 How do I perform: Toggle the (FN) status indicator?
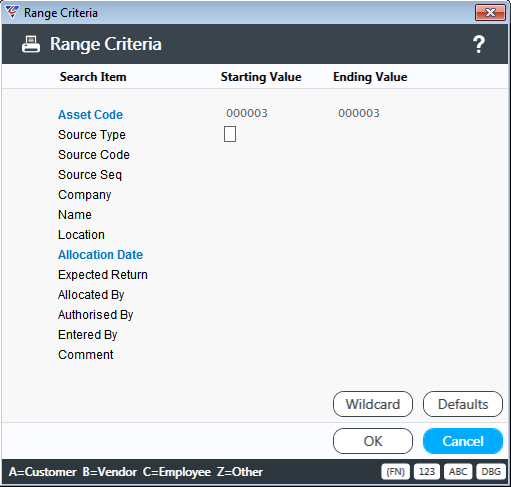[x=395, y=472]
